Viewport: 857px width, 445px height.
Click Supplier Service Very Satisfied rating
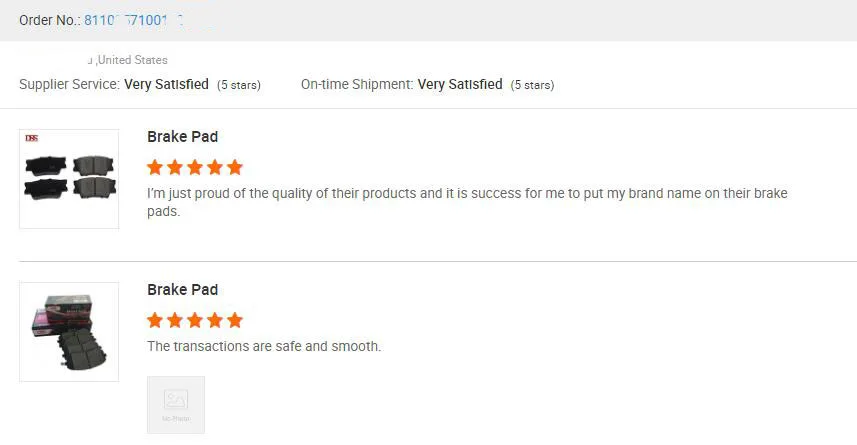tap(166, 85)
